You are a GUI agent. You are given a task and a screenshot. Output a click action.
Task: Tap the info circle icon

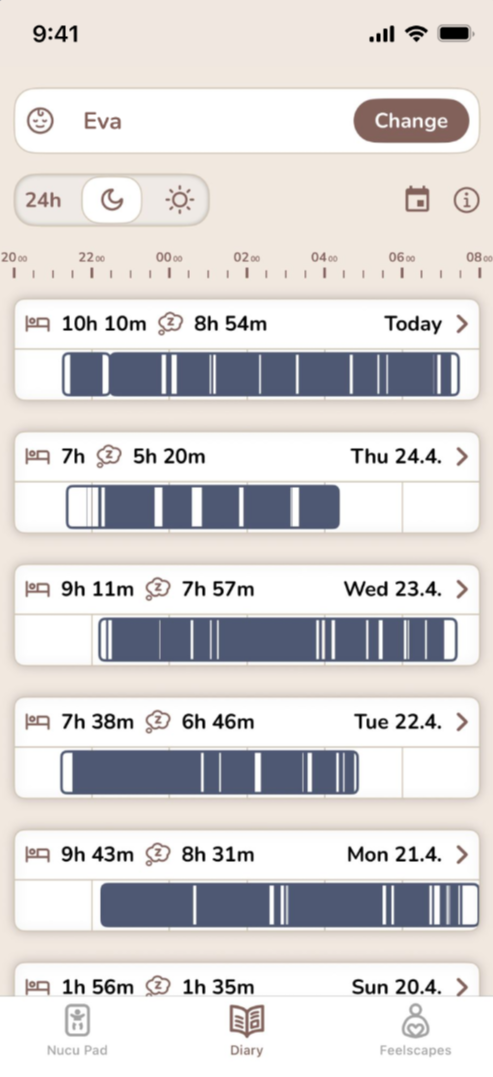point(466,200)
